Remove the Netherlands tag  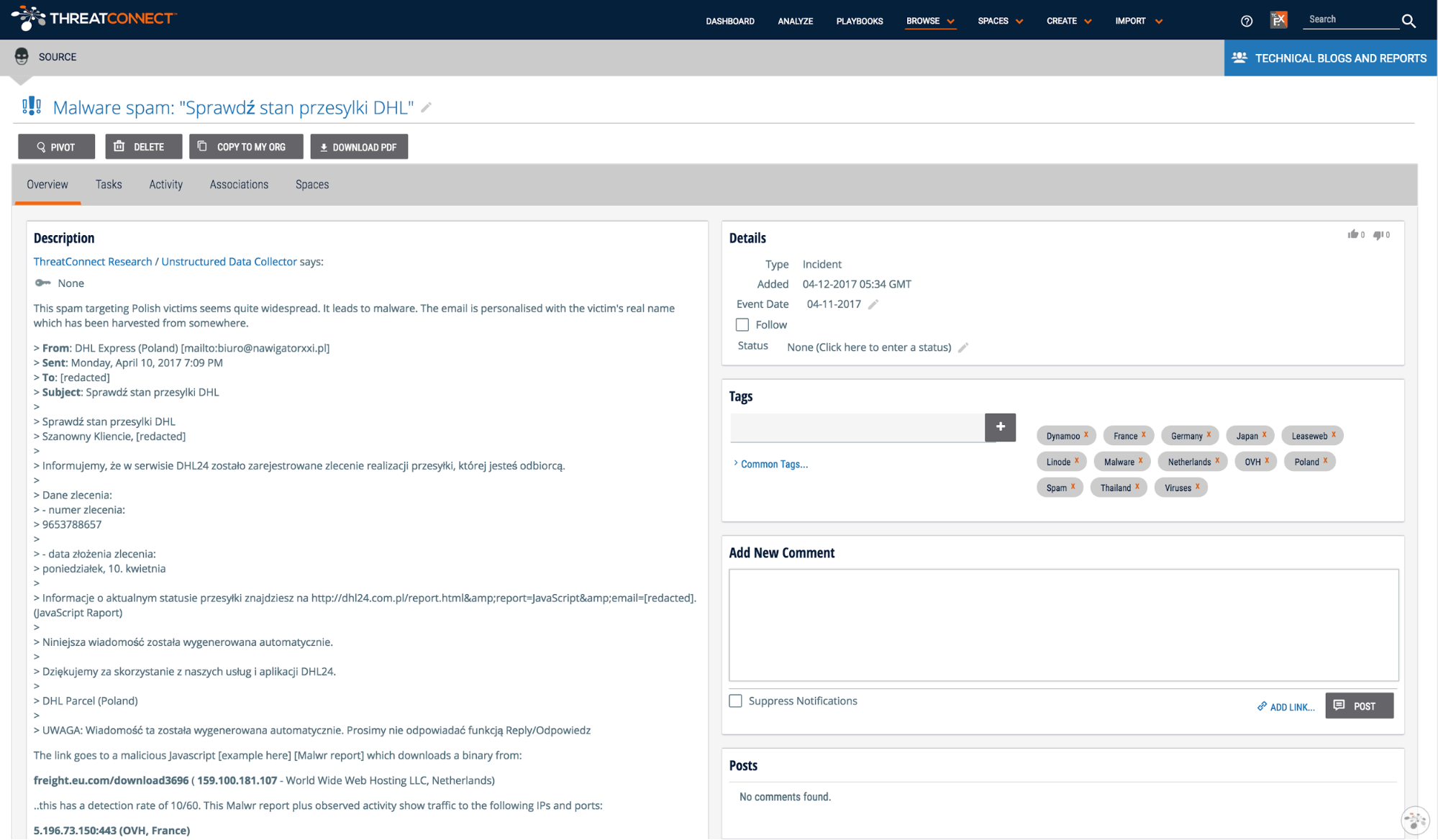click(1217, 460)
